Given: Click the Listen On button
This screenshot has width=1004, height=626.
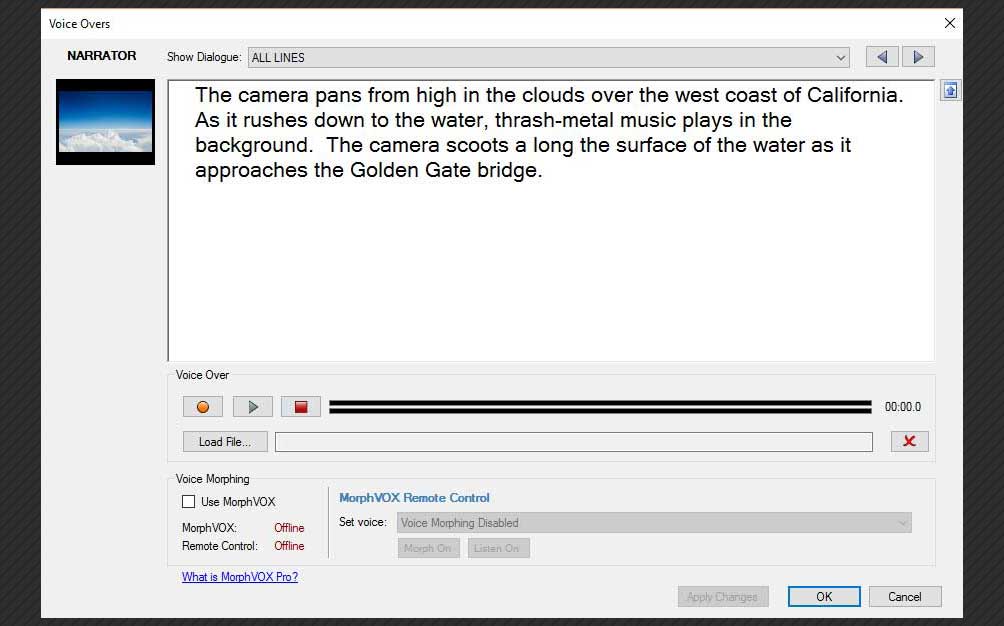Looking at the screenshot, I should point(497,548).
